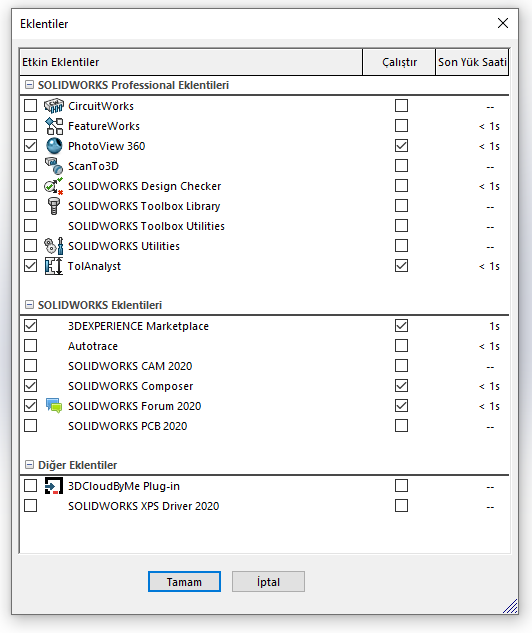The height and width of the screenshot is (633, 532).
Task: Select the SOLIDWORKS Toolbox Utilities label
Action: 147,226
